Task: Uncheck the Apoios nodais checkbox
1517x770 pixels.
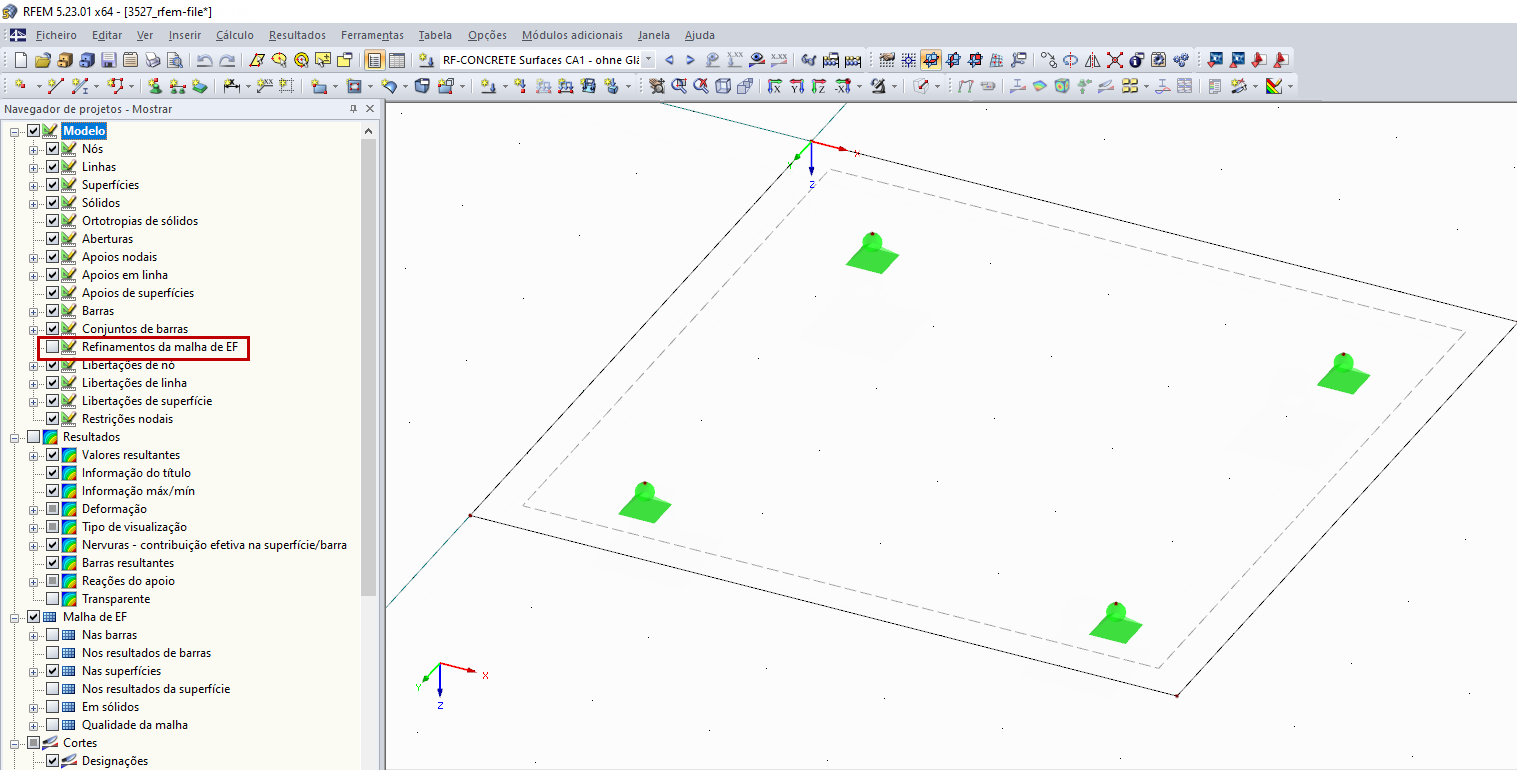Action: pos(52,257)
